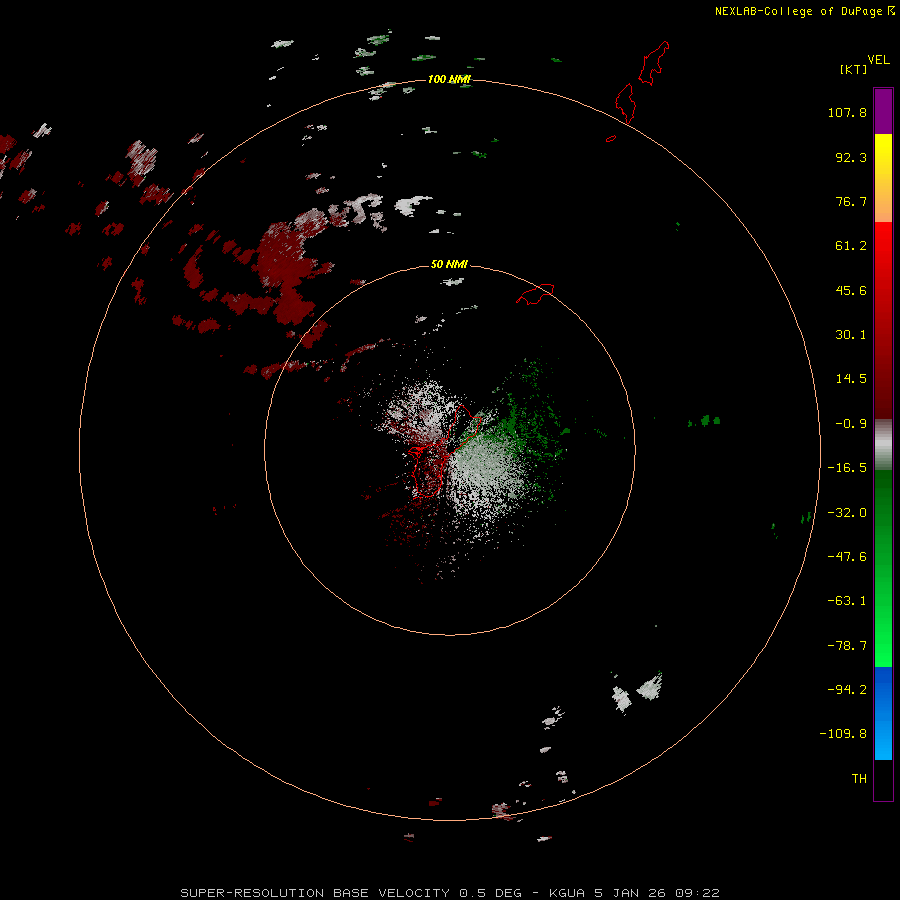This screenshot has width=900, height=900.
Task: Click the 50 NMI range ring label
Action: coord(449,264)
